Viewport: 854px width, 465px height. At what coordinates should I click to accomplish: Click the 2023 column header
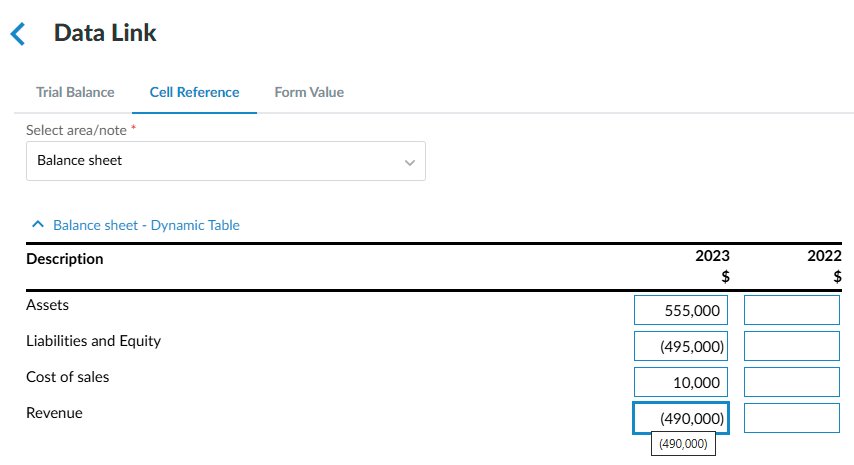click(712, 256)
